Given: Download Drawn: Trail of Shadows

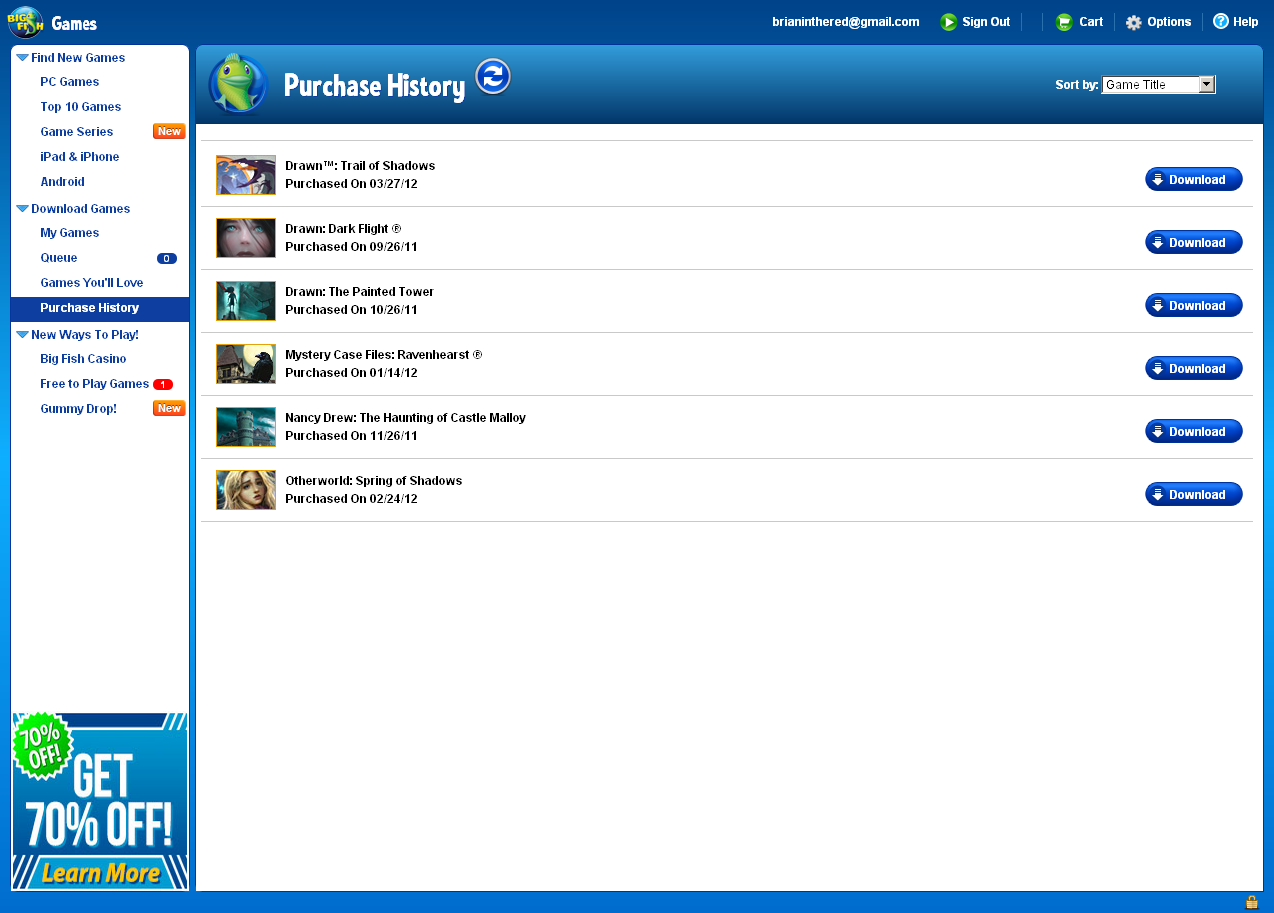Looking at the screenshot, I should pos(1194,180).
